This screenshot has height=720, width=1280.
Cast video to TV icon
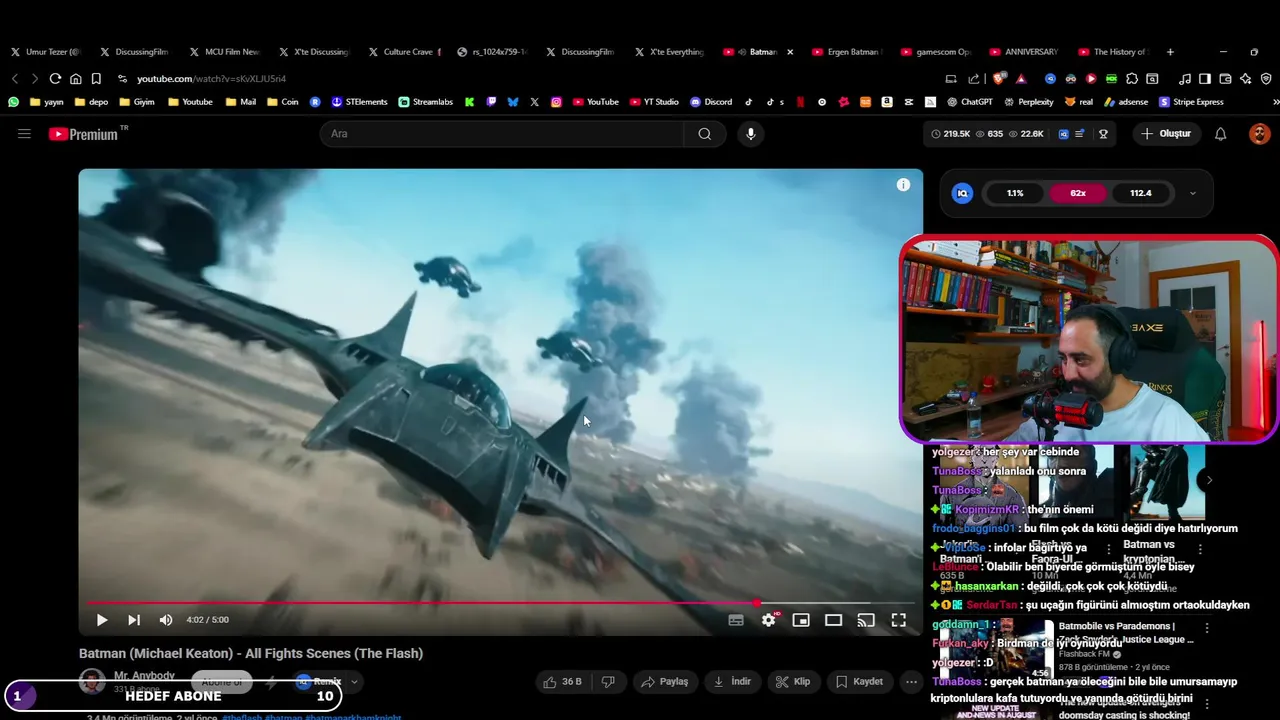(x=866, y=620)
